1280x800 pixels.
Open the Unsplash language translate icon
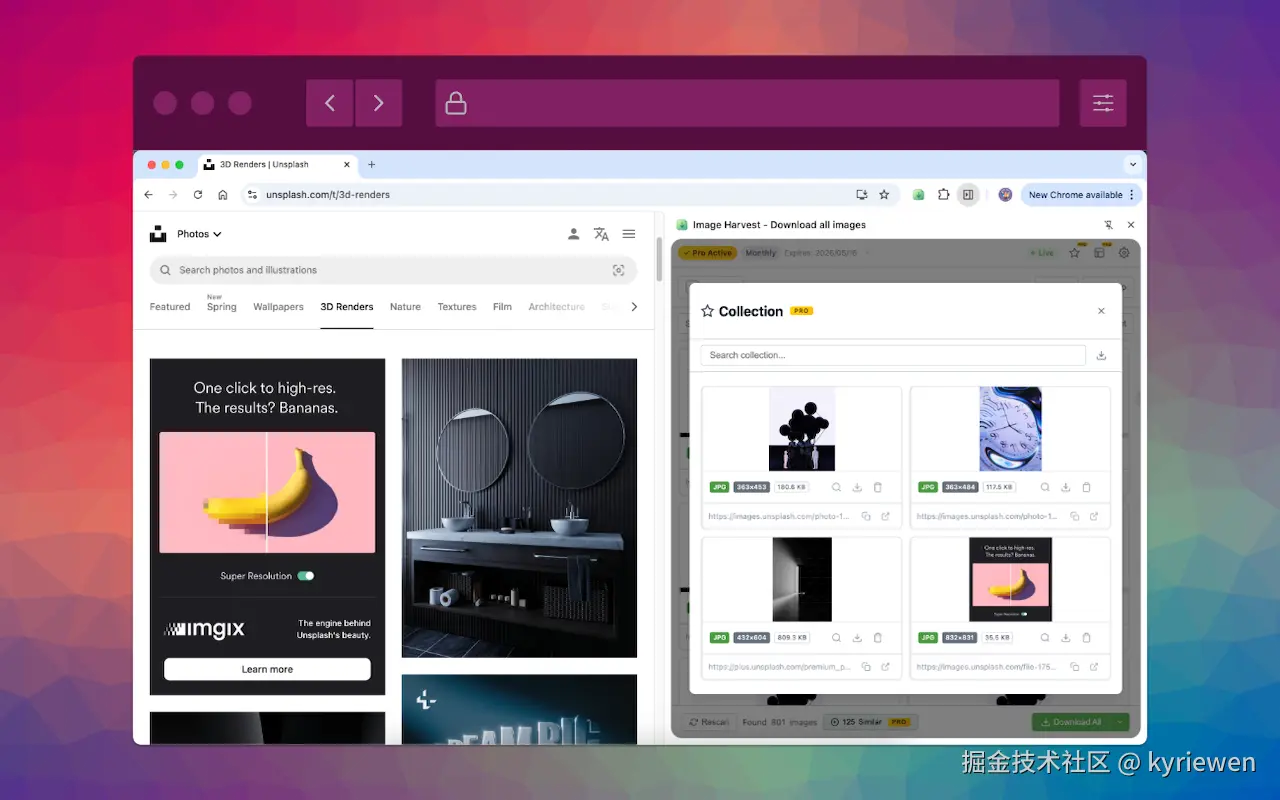[601, 234]
